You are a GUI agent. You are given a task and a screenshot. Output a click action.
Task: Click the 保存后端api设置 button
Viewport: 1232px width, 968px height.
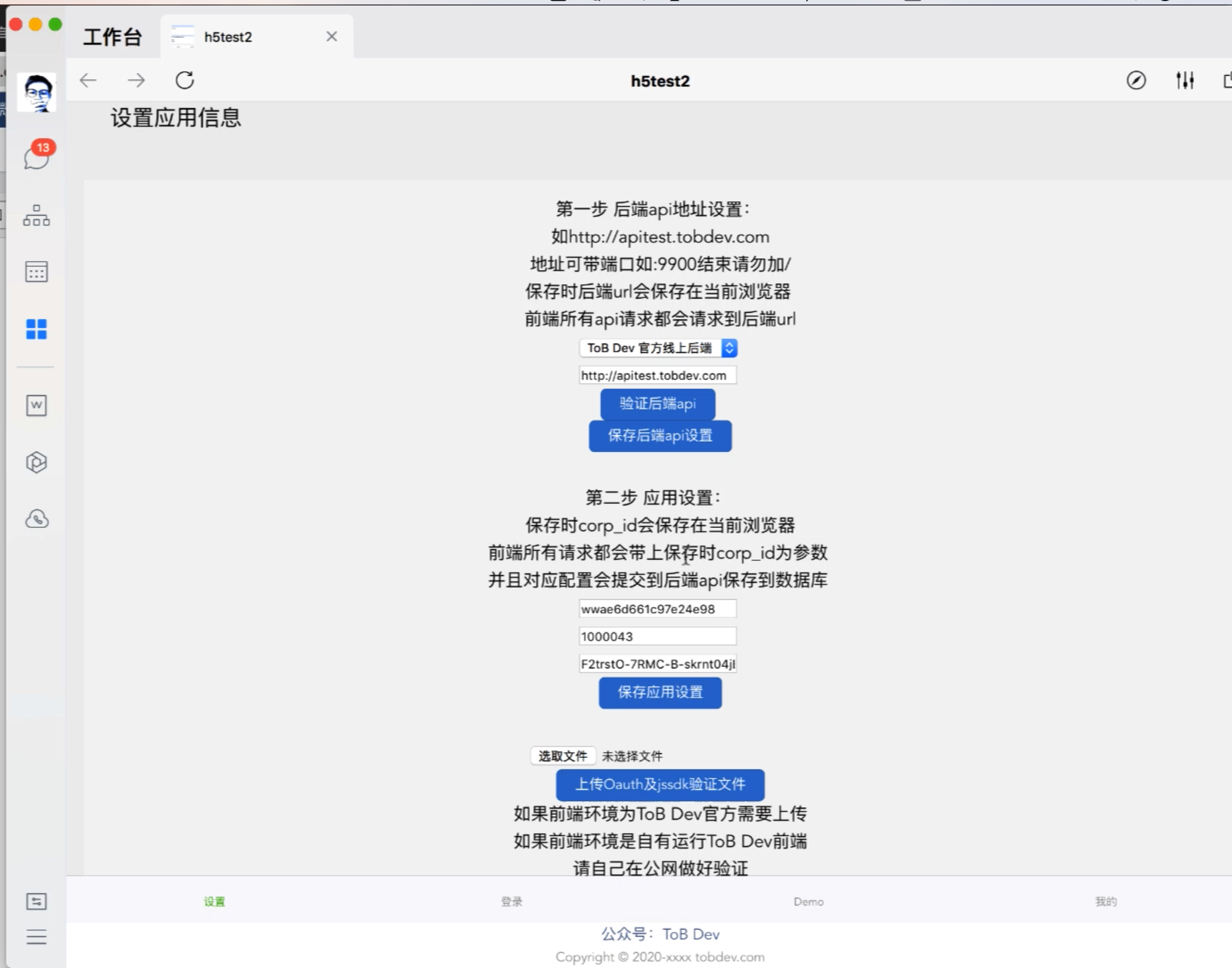(x=660, y=436)
